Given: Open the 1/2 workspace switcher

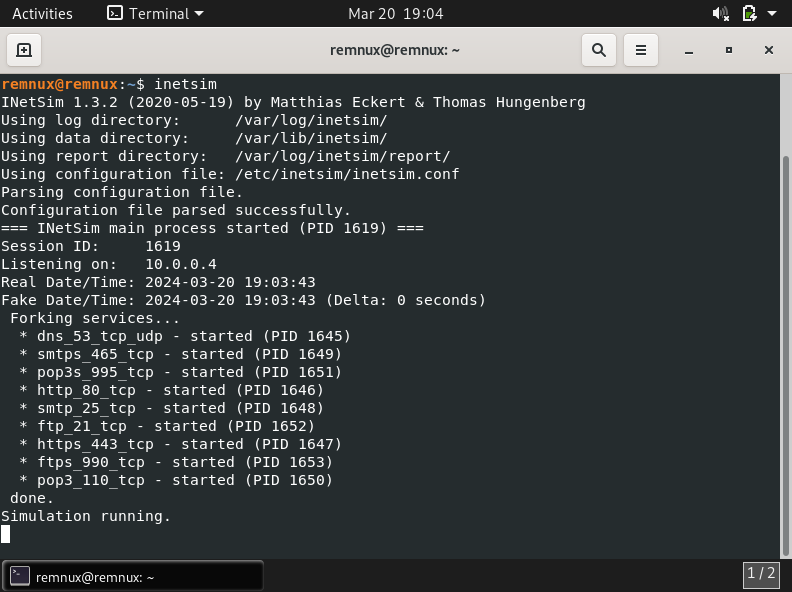Looking at the screenshot, I should coord(761,574).
